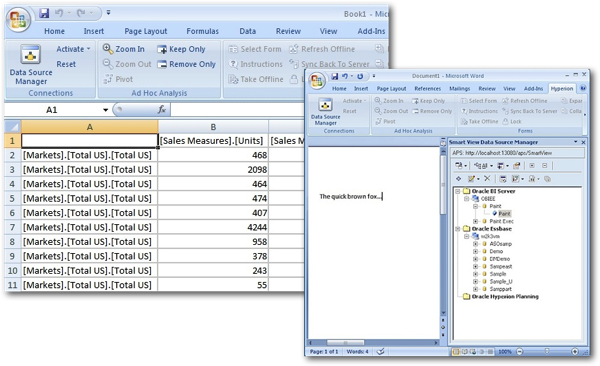Open Excel Data tab
600x366 pixels.
point(248,31)
